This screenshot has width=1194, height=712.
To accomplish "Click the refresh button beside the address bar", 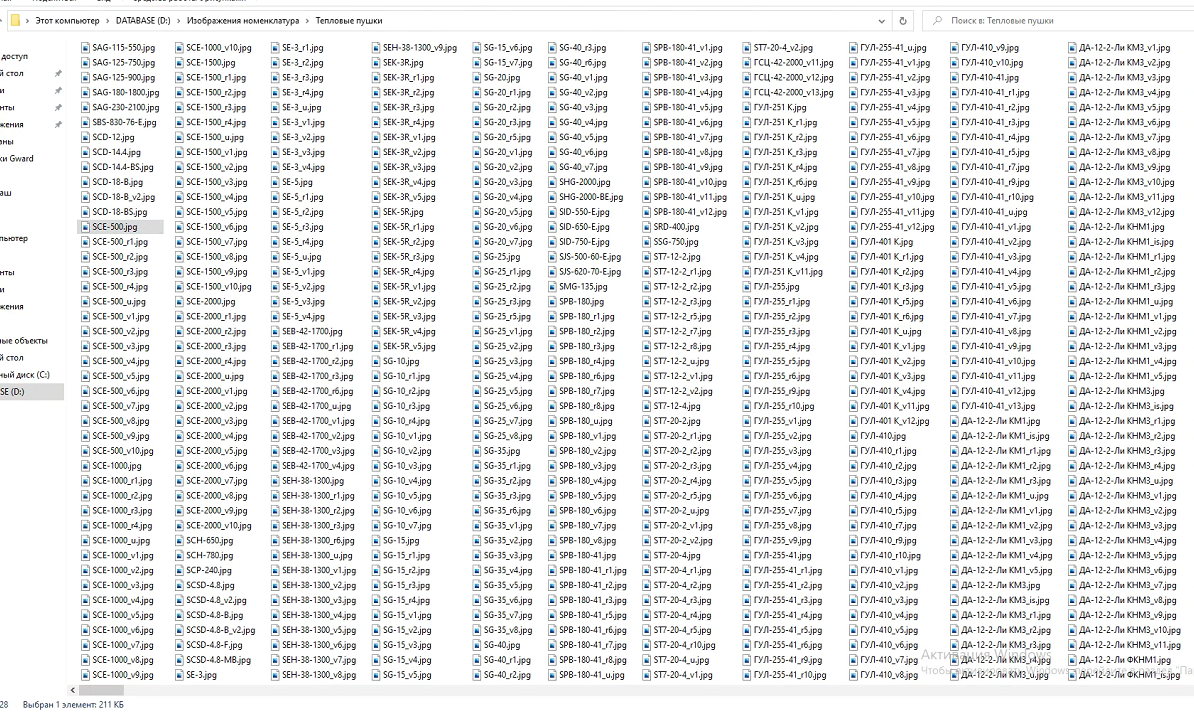I will (x=904, y=20).
